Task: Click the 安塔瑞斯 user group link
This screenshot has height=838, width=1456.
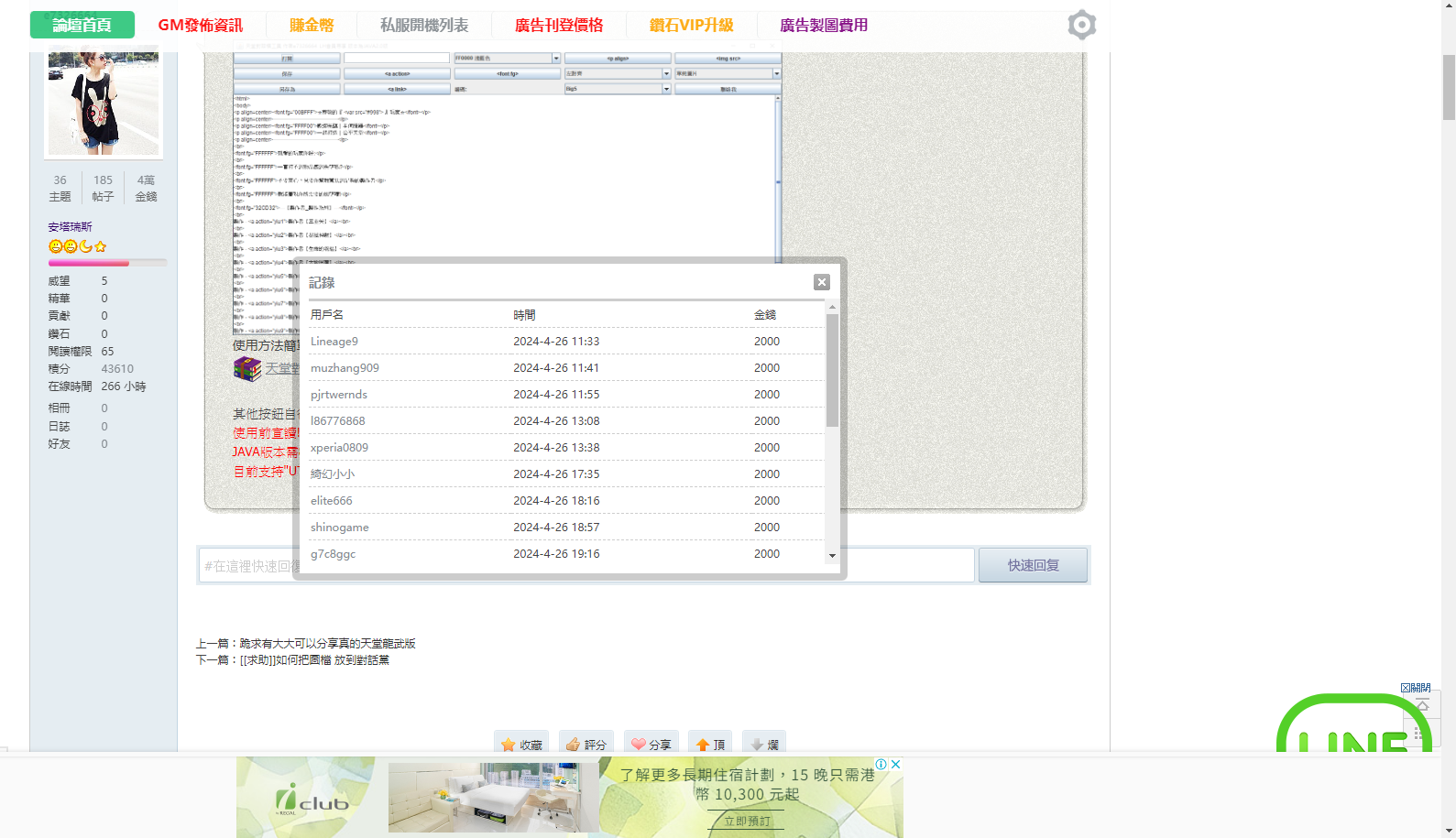Action: click(71, 226)
